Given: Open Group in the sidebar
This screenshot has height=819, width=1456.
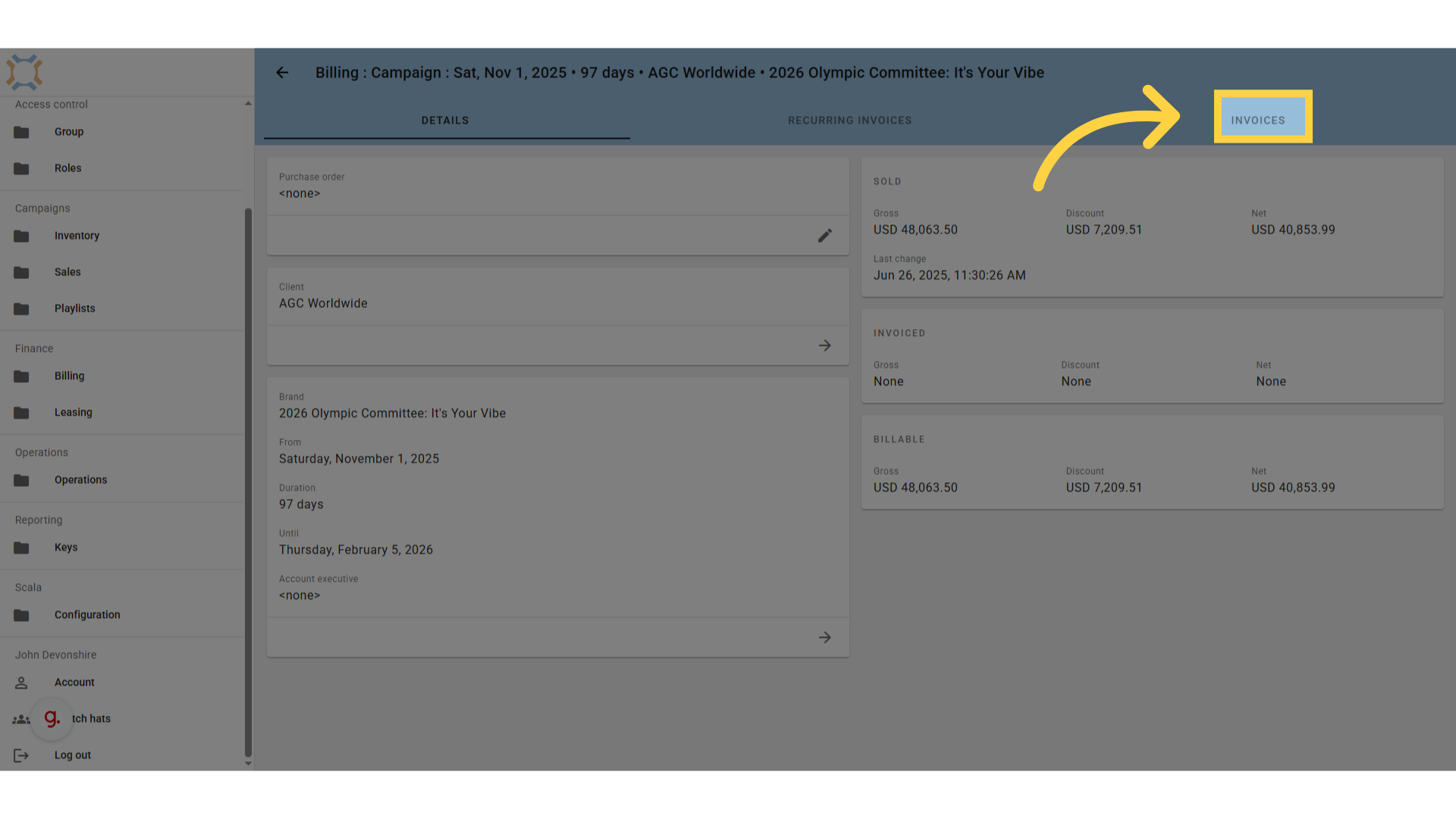Looking at the screenshot, I should (x=69, y=132).
